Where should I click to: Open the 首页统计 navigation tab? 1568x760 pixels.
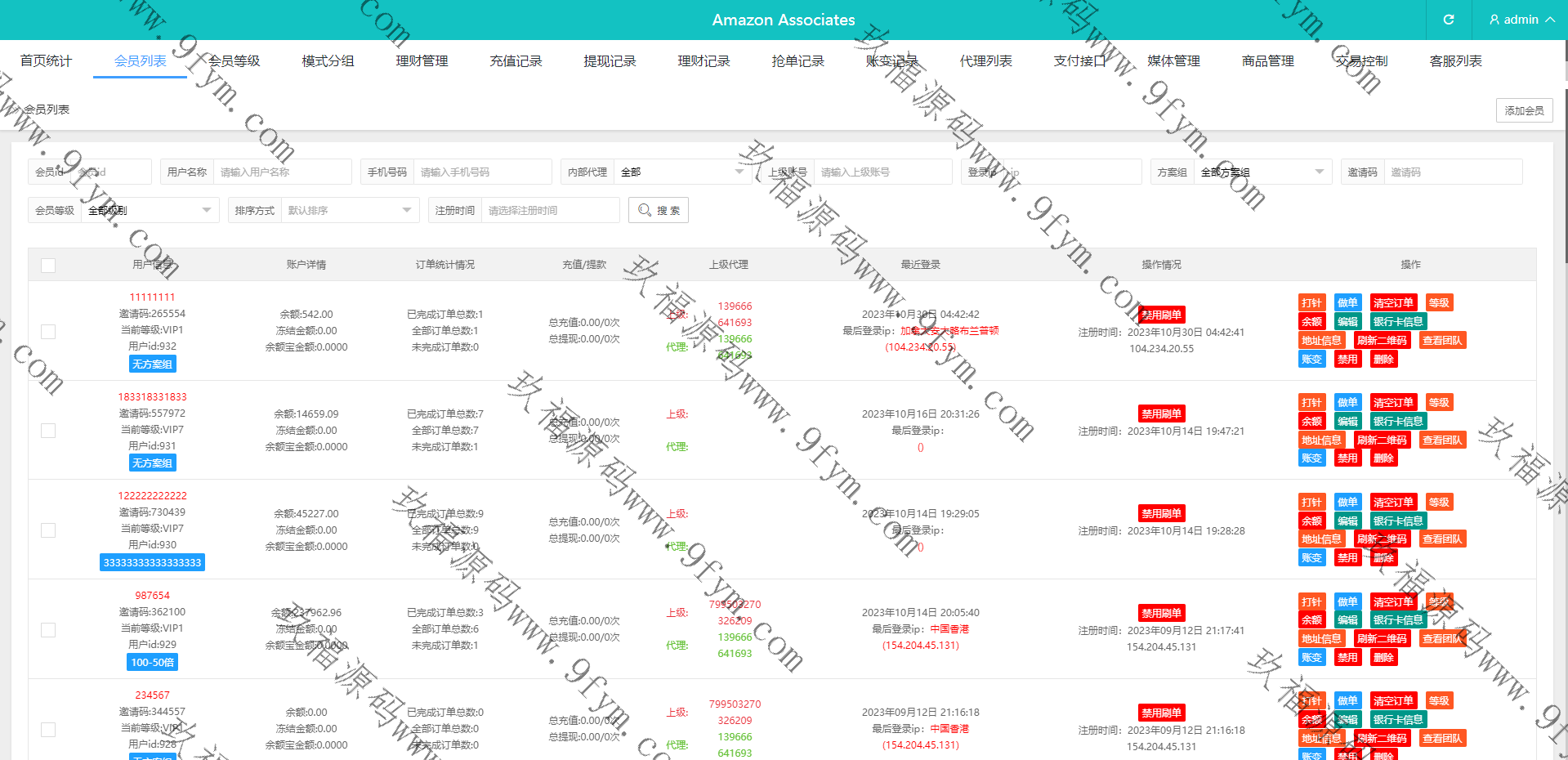(x=46, y=61)
